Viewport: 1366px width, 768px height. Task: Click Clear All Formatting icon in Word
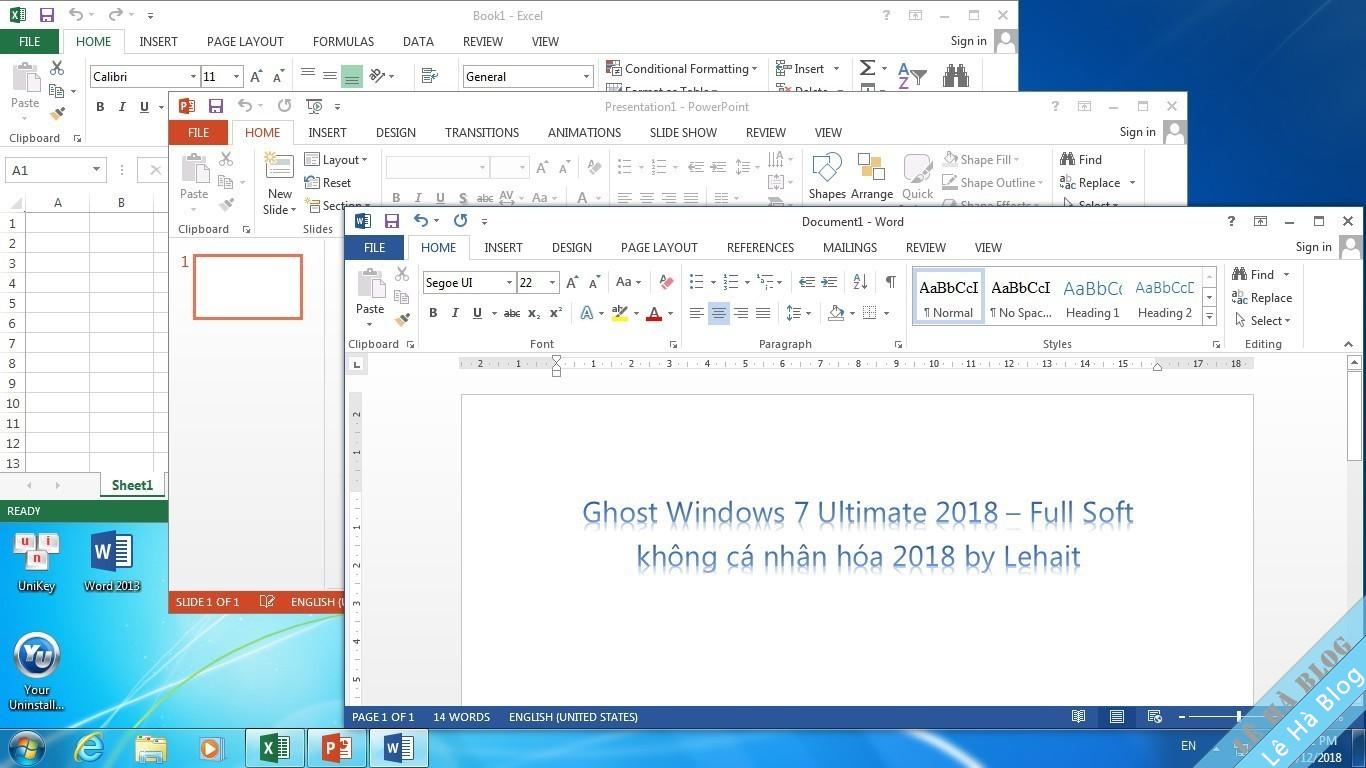coord(666,283)
